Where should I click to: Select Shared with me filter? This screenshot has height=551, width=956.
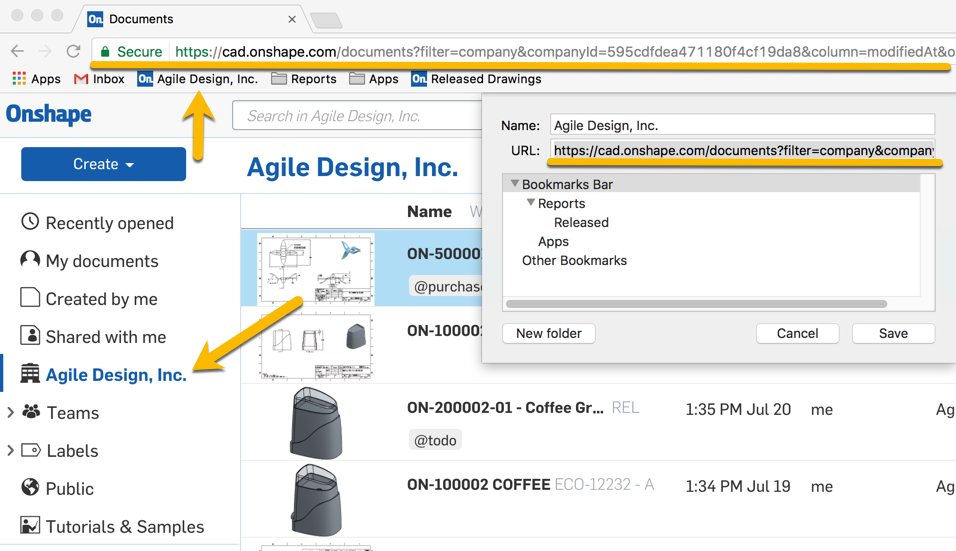pos(93,336)
